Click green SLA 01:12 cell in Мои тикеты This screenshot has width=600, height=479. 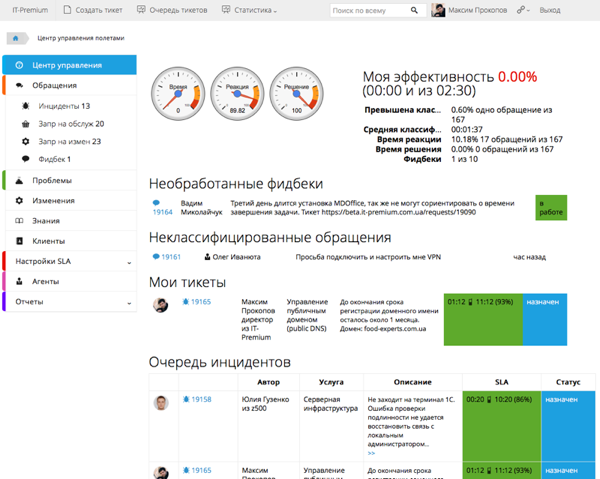(x=483, y=319)
